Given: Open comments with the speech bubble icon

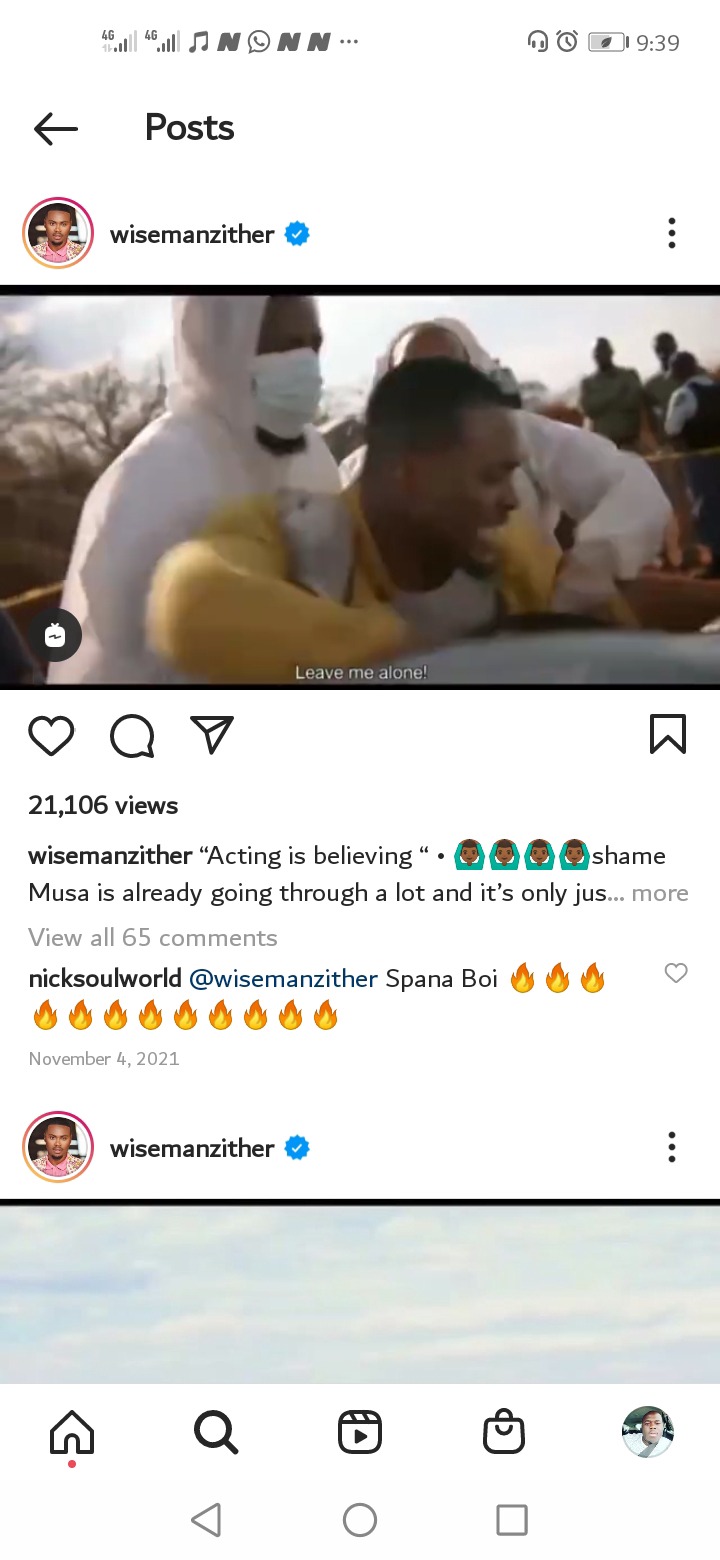Looking at the screenshot, I should pyautogui.click(x=132, y=737).
